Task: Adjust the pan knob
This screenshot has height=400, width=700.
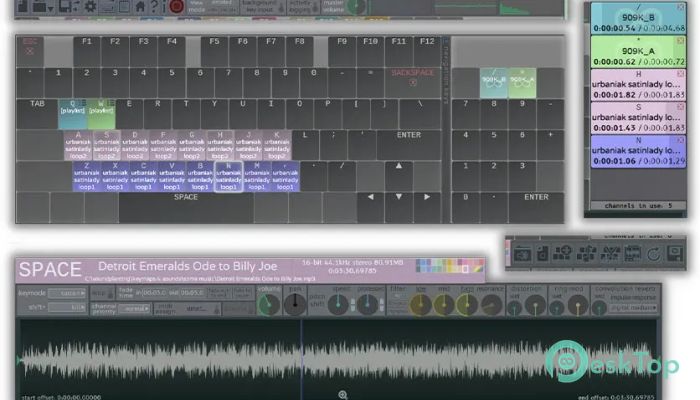Action: tap(295, 304)
